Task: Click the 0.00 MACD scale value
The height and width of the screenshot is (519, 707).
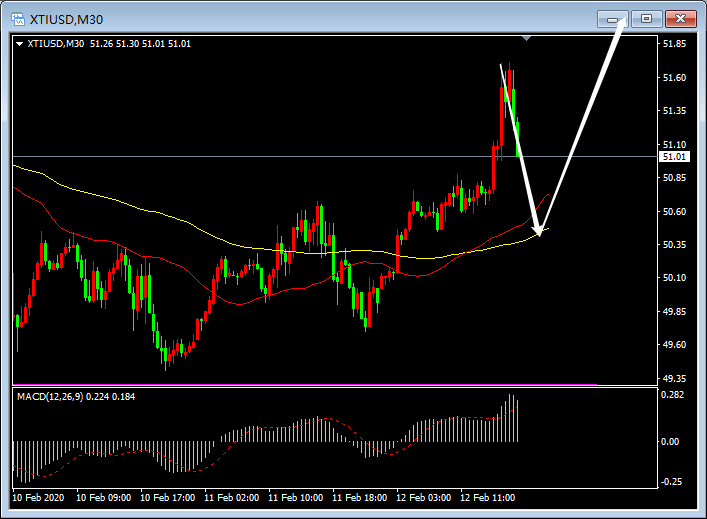Action: click(x=670, y=442)
